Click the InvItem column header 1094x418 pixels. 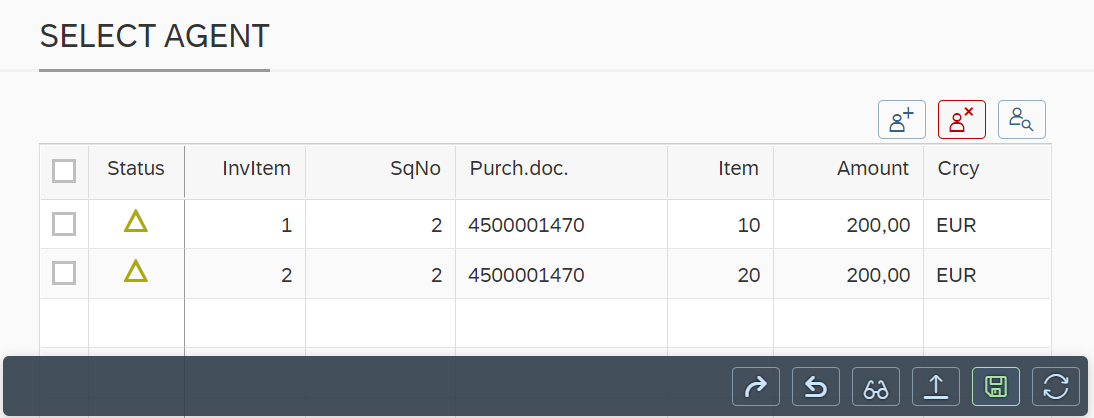(x=257, y=169)
